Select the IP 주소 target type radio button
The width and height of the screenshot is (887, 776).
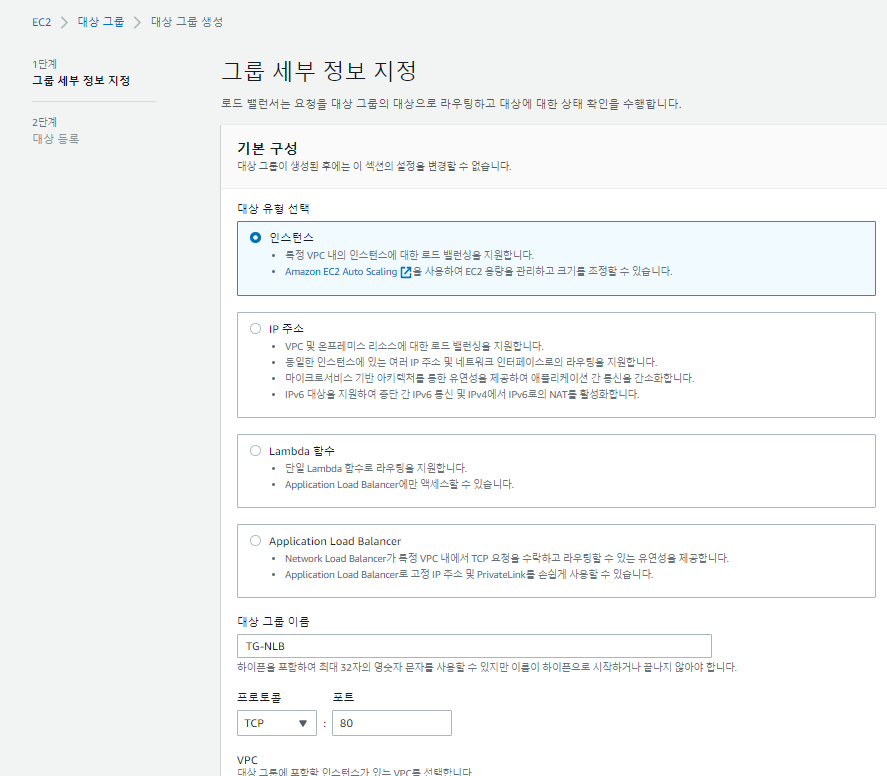(256, 329)
